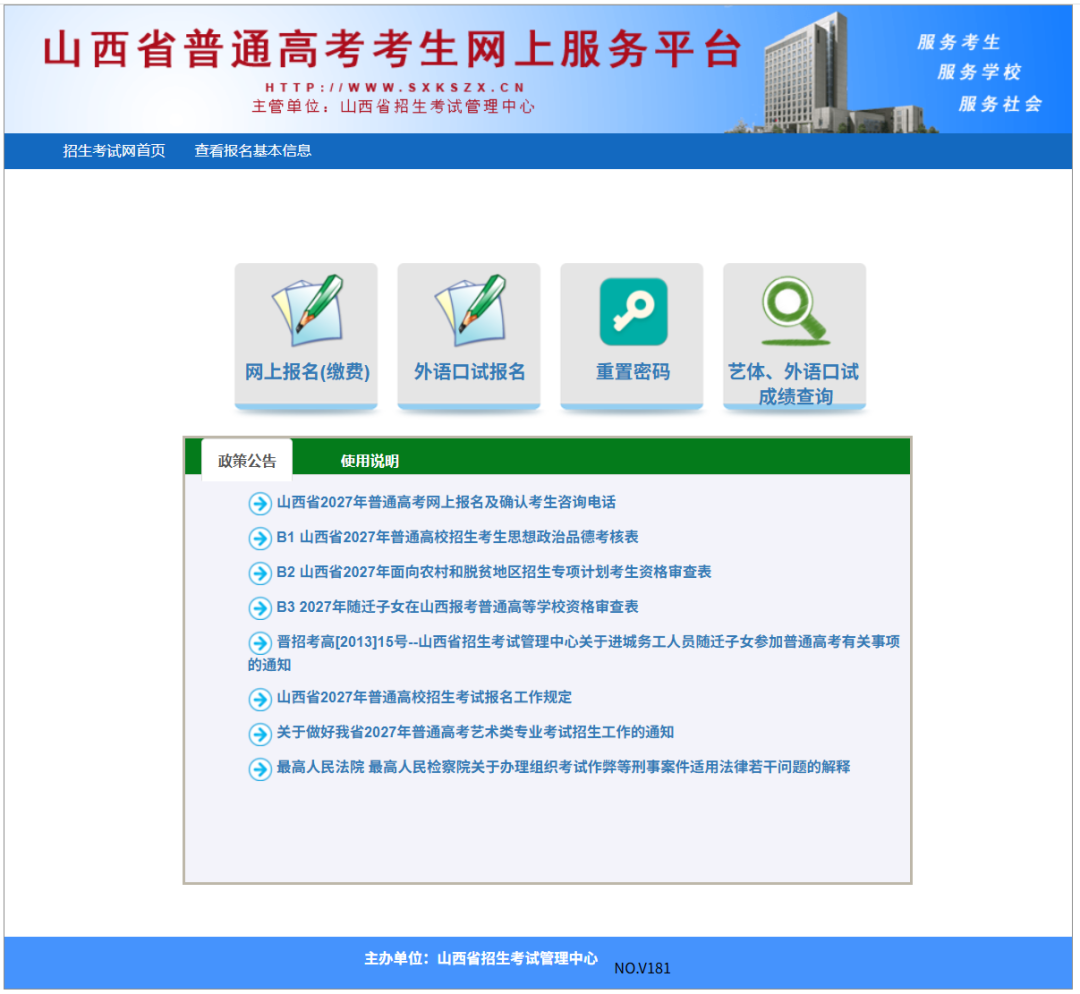1080x994 pixels.
Task: Click the arrow icon beside 咨询电话 notice
Action: (x=260, y=504)
